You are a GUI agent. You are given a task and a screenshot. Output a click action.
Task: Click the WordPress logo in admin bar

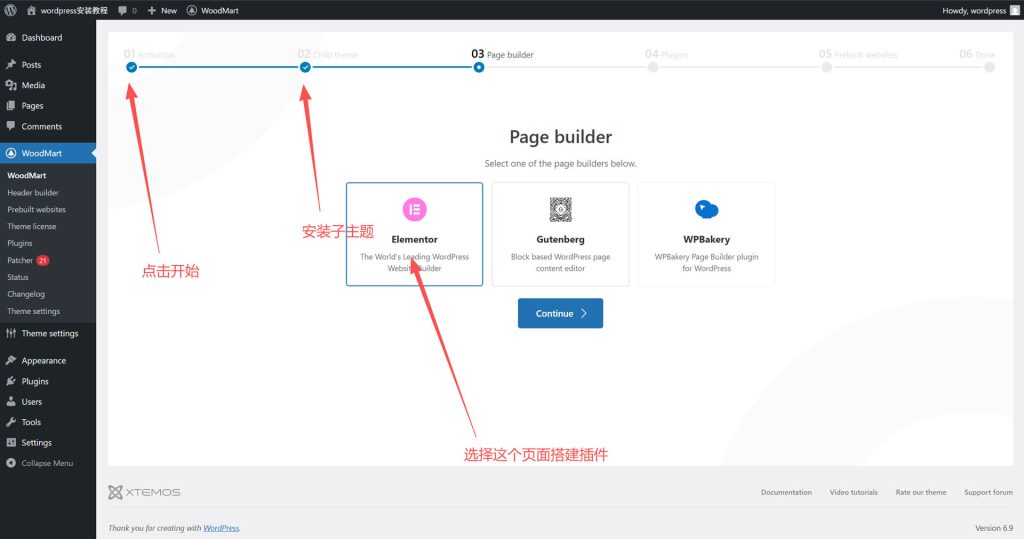(10, 10)
